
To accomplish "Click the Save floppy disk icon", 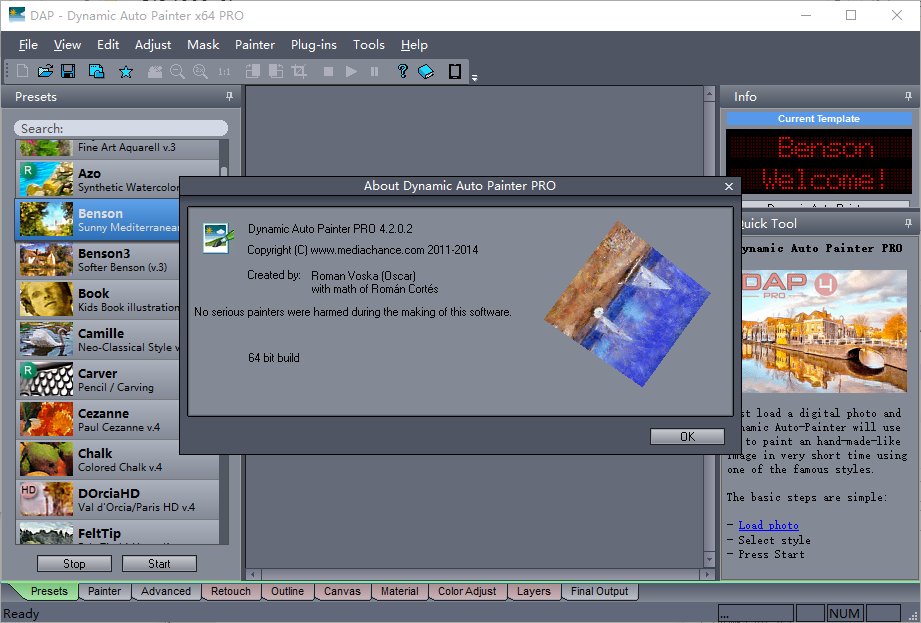I will click(68, 71).
